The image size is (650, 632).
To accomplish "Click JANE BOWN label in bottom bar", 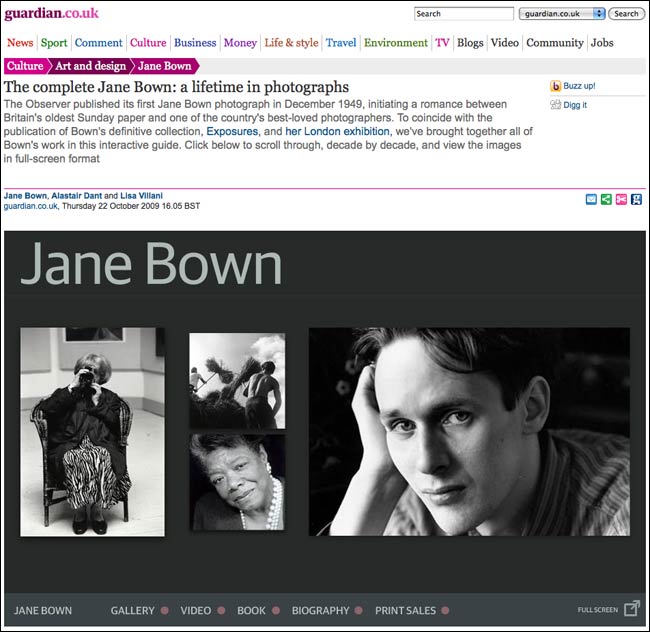I will click(x=43, y=610).
